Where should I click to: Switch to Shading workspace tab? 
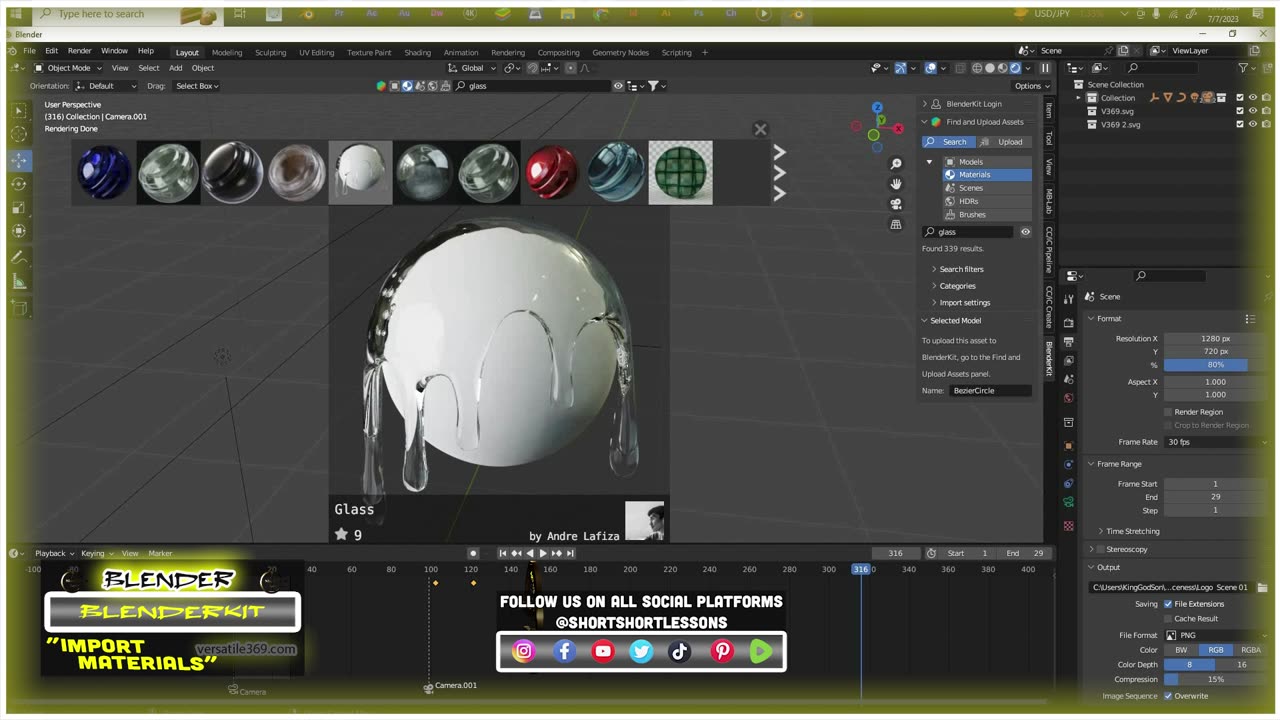point(418,52)
